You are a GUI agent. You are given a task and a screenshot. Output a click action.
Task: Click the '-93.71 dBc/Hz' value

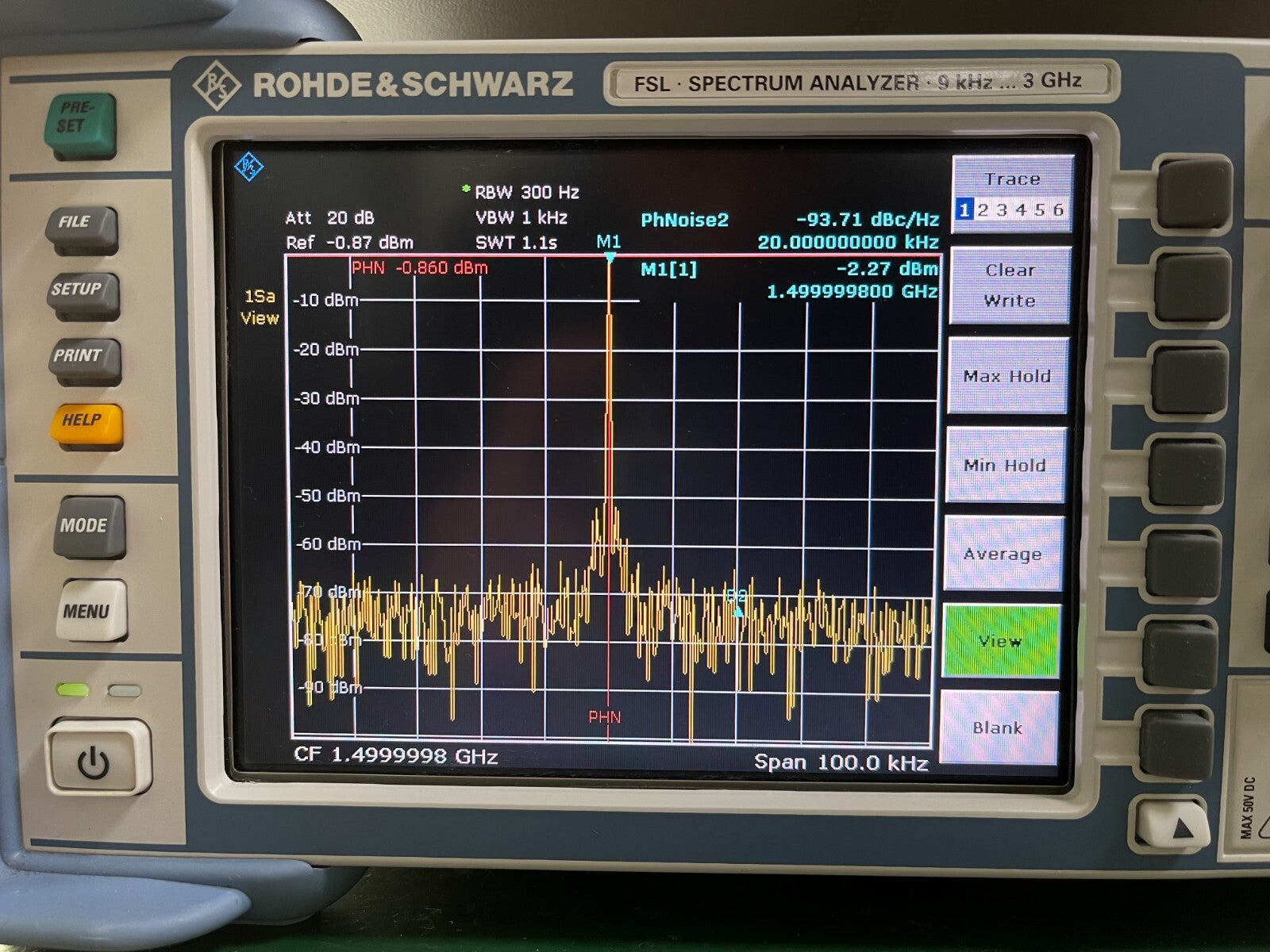(x=868, y=220)
